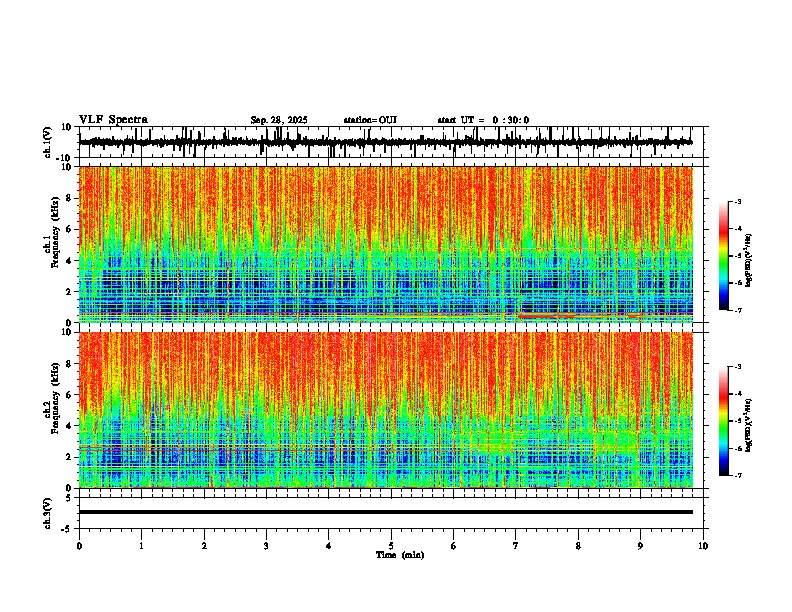Click time axis tick label "5"
Viewport: 792px width, 612px height.
click(x=391, y=546)
